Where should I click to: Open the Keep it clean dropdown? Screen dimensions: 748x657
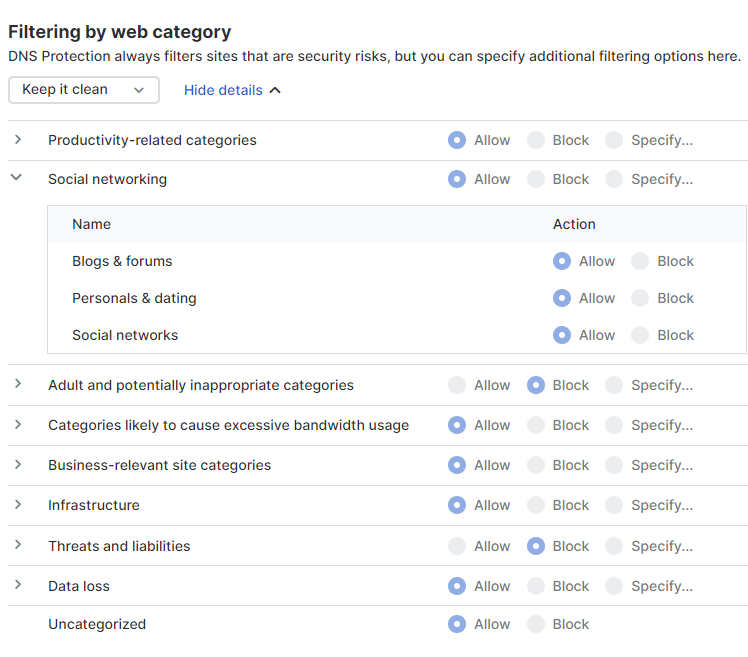84,90
